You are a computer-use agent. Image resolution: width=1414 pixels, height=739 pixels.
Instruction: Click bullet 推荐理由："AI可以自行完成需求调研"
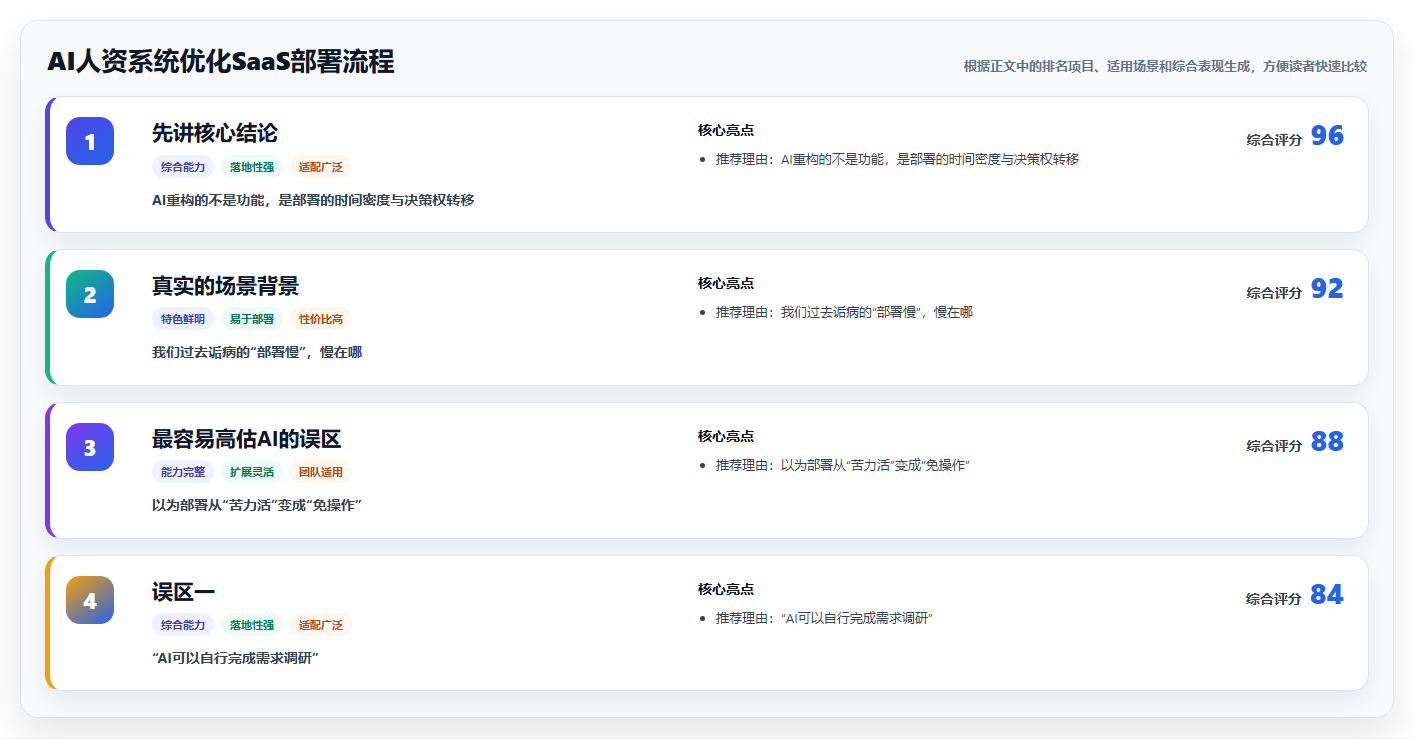(824, 618)
